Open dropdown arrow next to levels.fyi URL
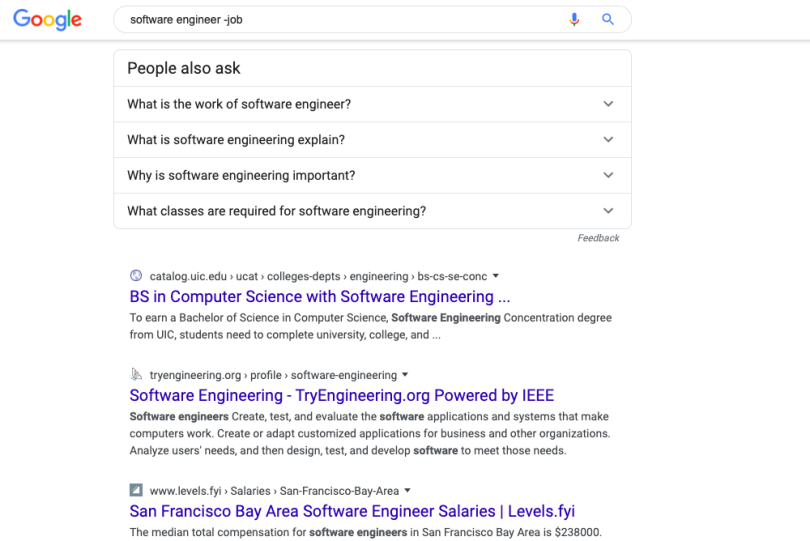Image resolution: width=810 pixels, height=541 pixels. coord(408,491)
